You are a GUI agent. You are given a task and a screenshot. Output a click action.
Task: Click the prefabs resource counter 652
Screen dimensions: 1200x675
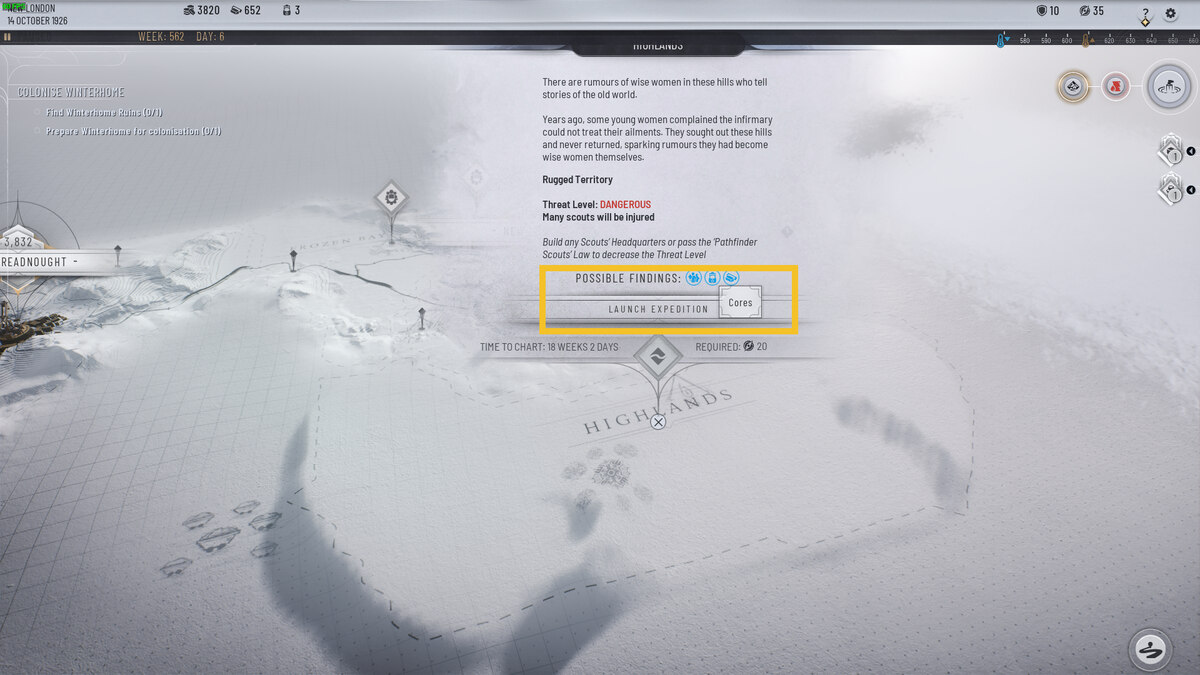point(245,11)
